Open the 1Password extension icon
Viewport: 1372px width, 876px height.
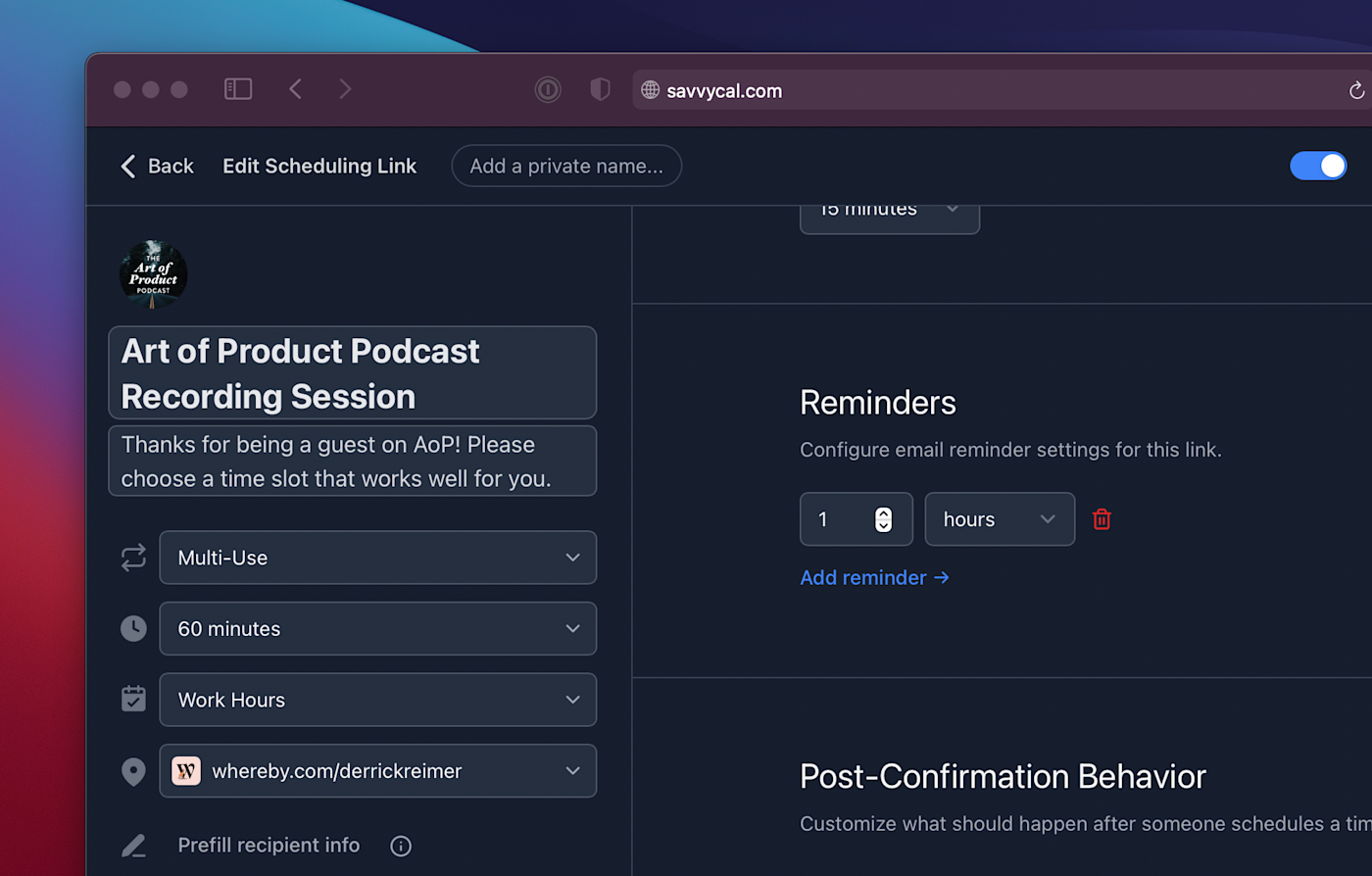[548, 90]
